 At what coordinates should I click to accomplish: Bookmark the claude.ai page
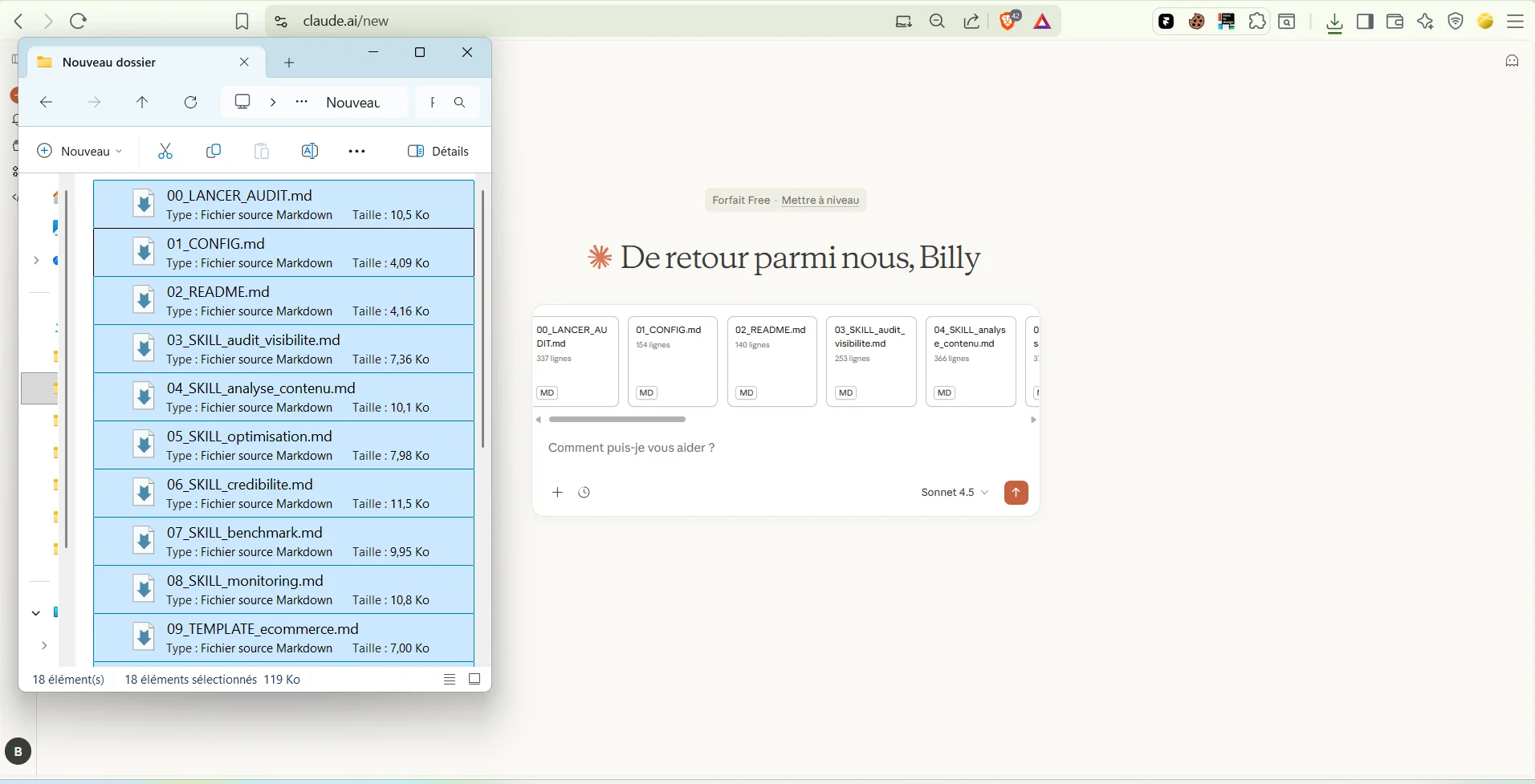242,22
